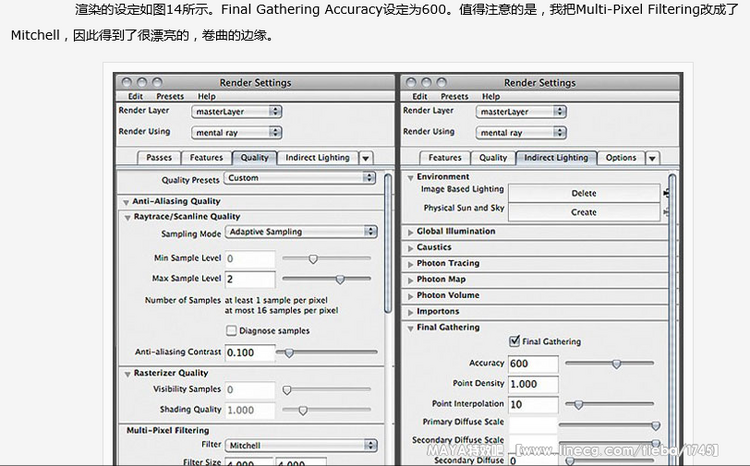
Task: Click Point Interpolation value field
Action: tap(533, 404)
